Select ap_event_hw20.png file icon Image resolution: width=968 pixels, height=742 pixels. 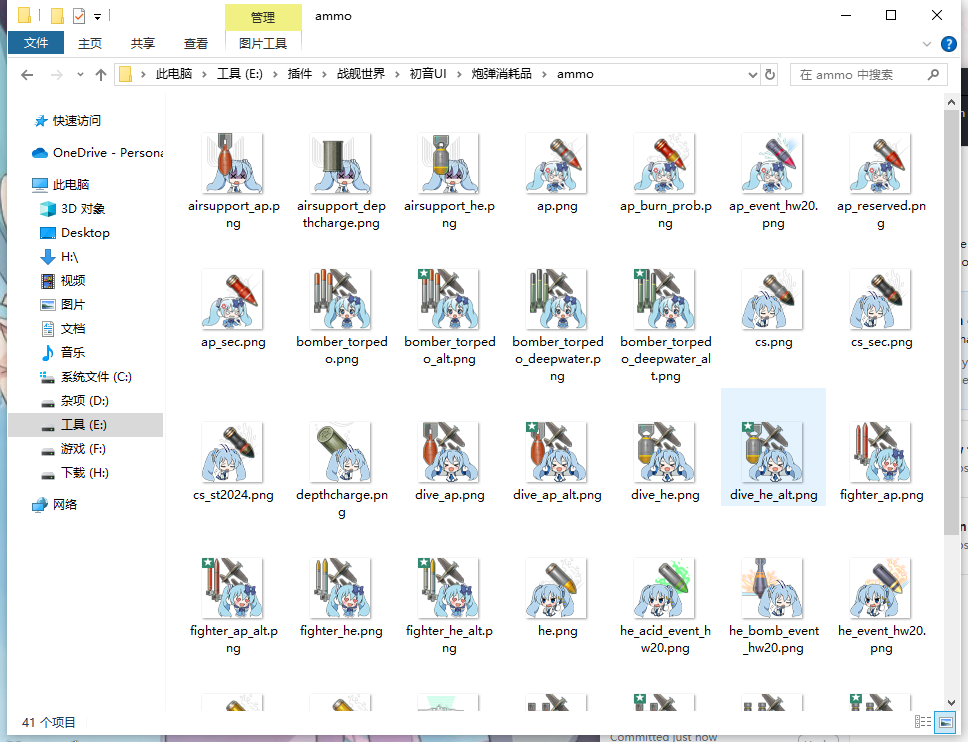click(773, 163)
